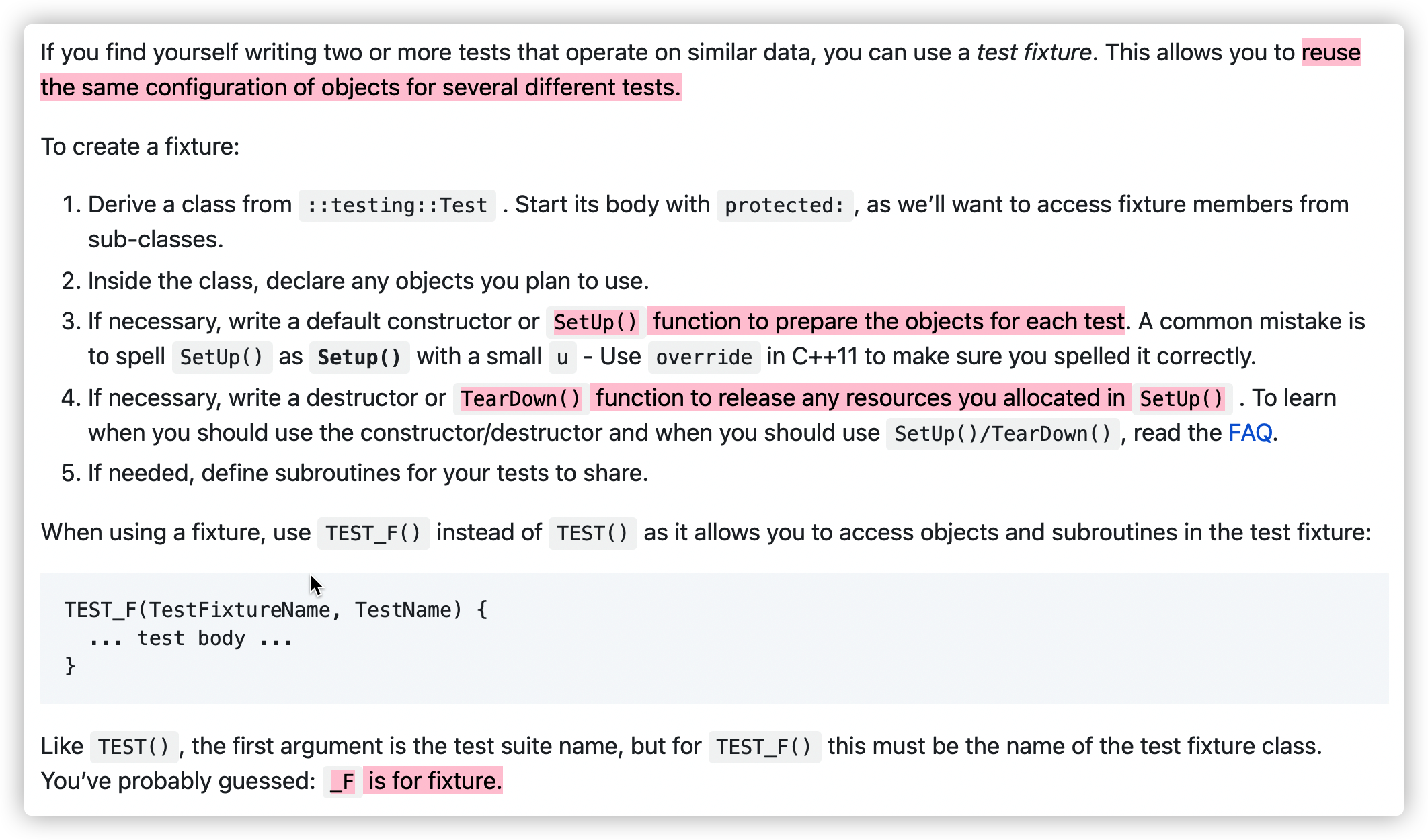Click the 'To create a fixture:' heading text
Image resolution: width=1428 pixels, height=840 pixels.
141,146
